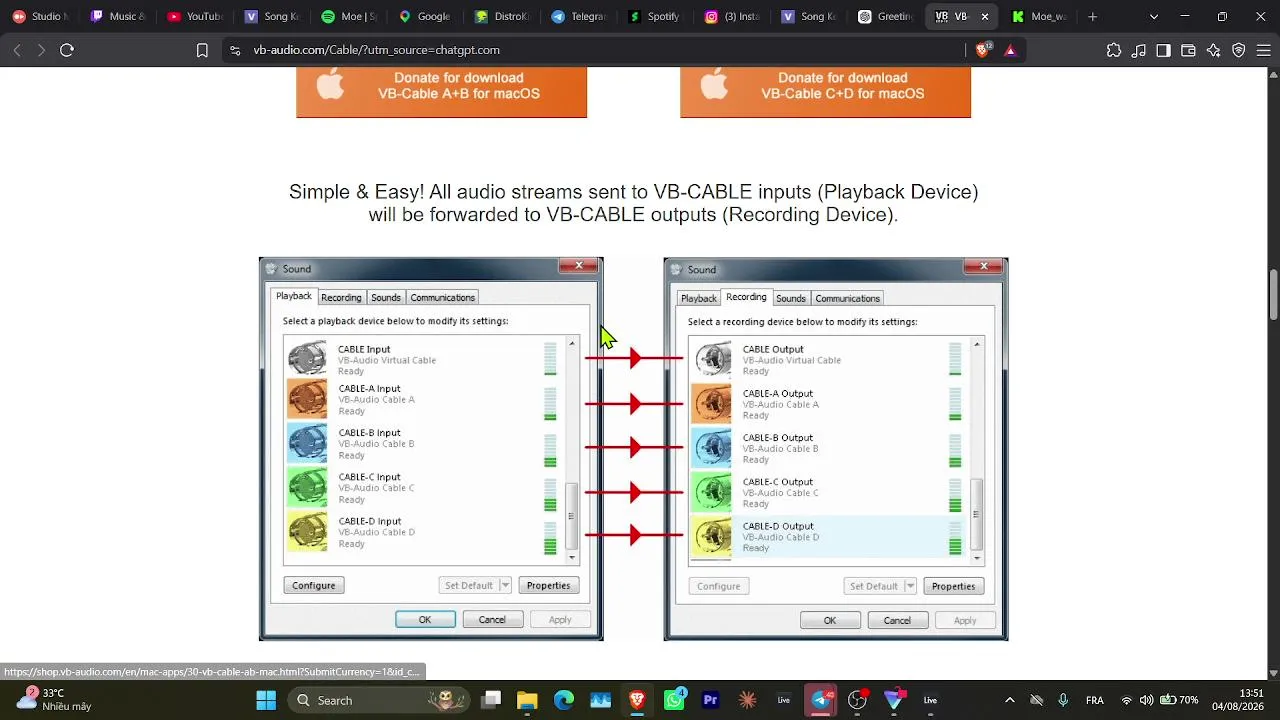
Task: Switch to the Moe_wa Kick tab
Action: (1040, 16)
